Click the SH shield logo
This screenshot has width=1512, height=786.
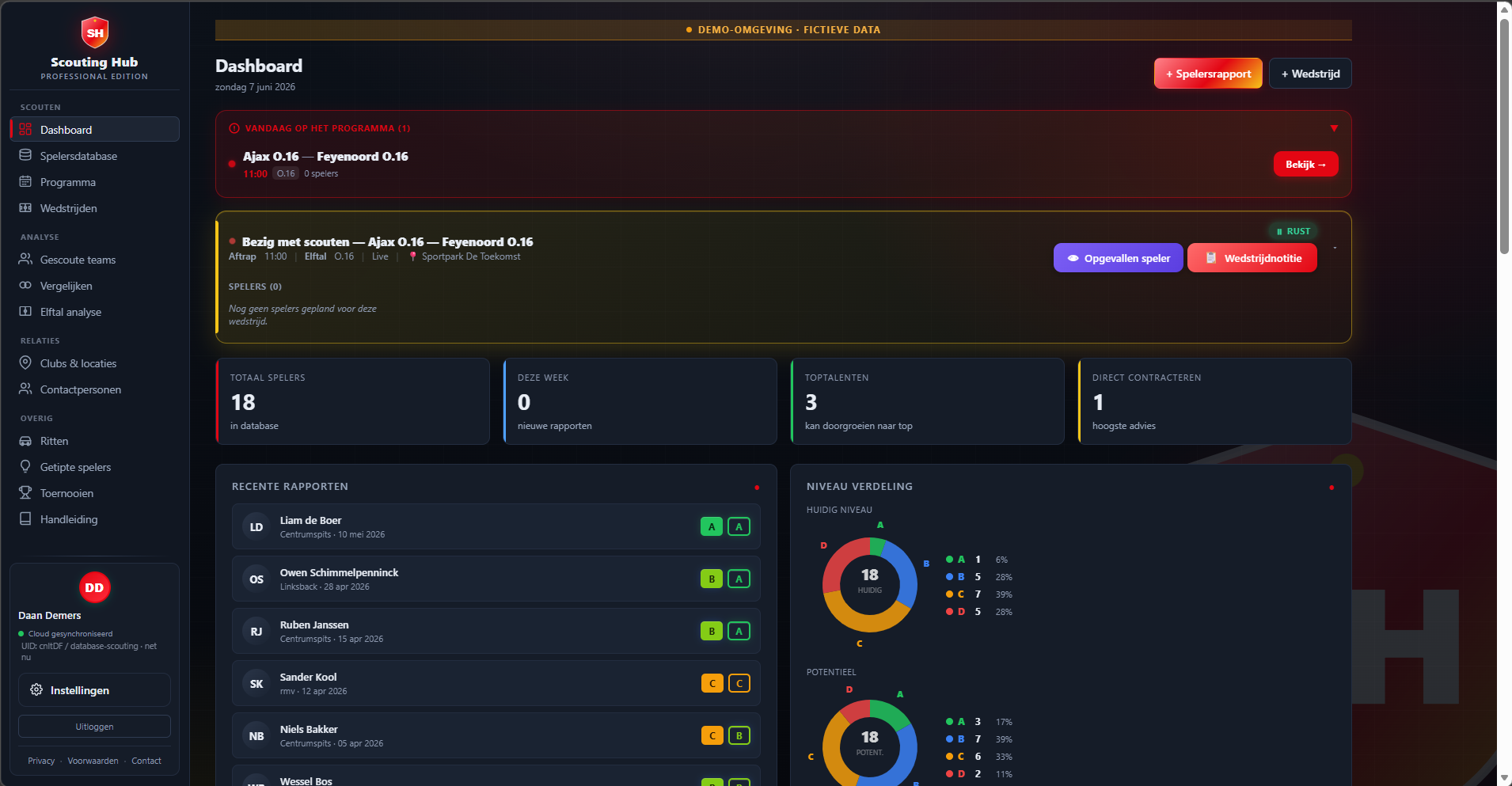(x=95, y=32)
